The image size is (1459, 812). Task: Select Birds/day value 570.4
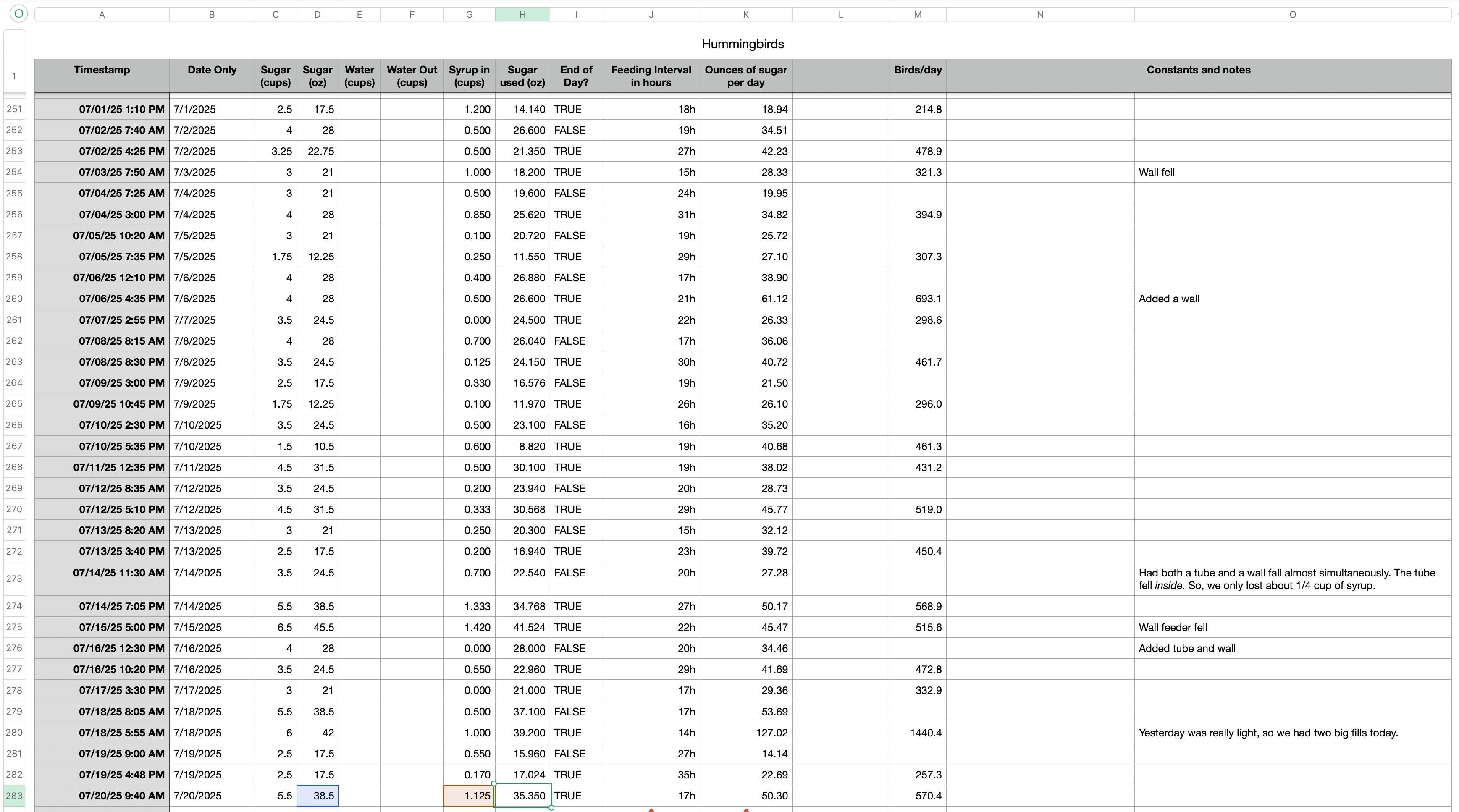918,796
